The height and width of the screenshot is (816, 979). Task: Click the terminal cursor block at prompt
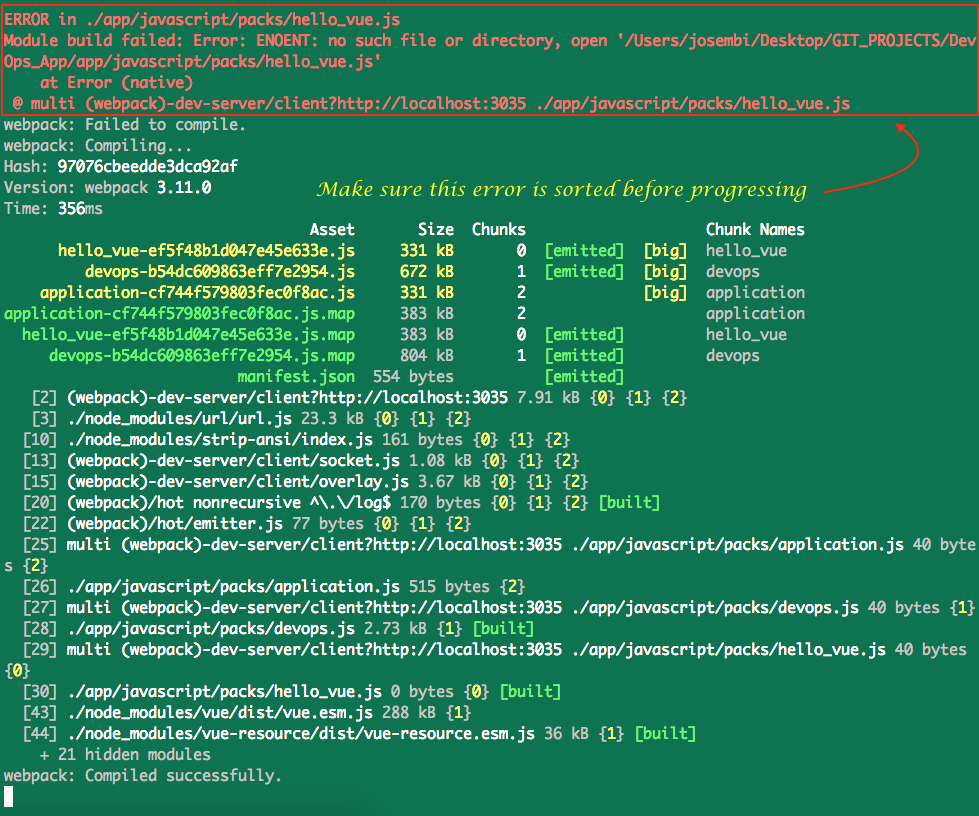click(8, 797)
